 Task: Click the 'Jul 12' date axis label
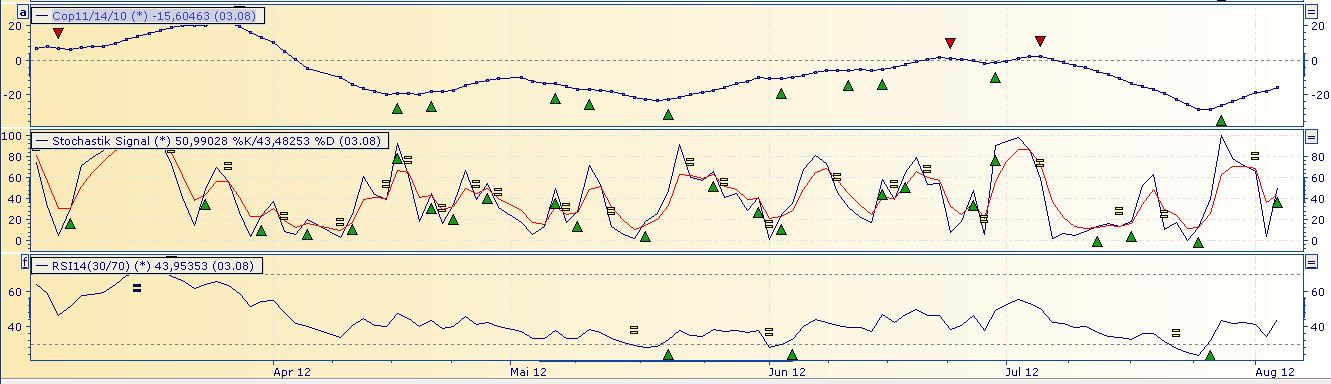tap(1023, 372)
